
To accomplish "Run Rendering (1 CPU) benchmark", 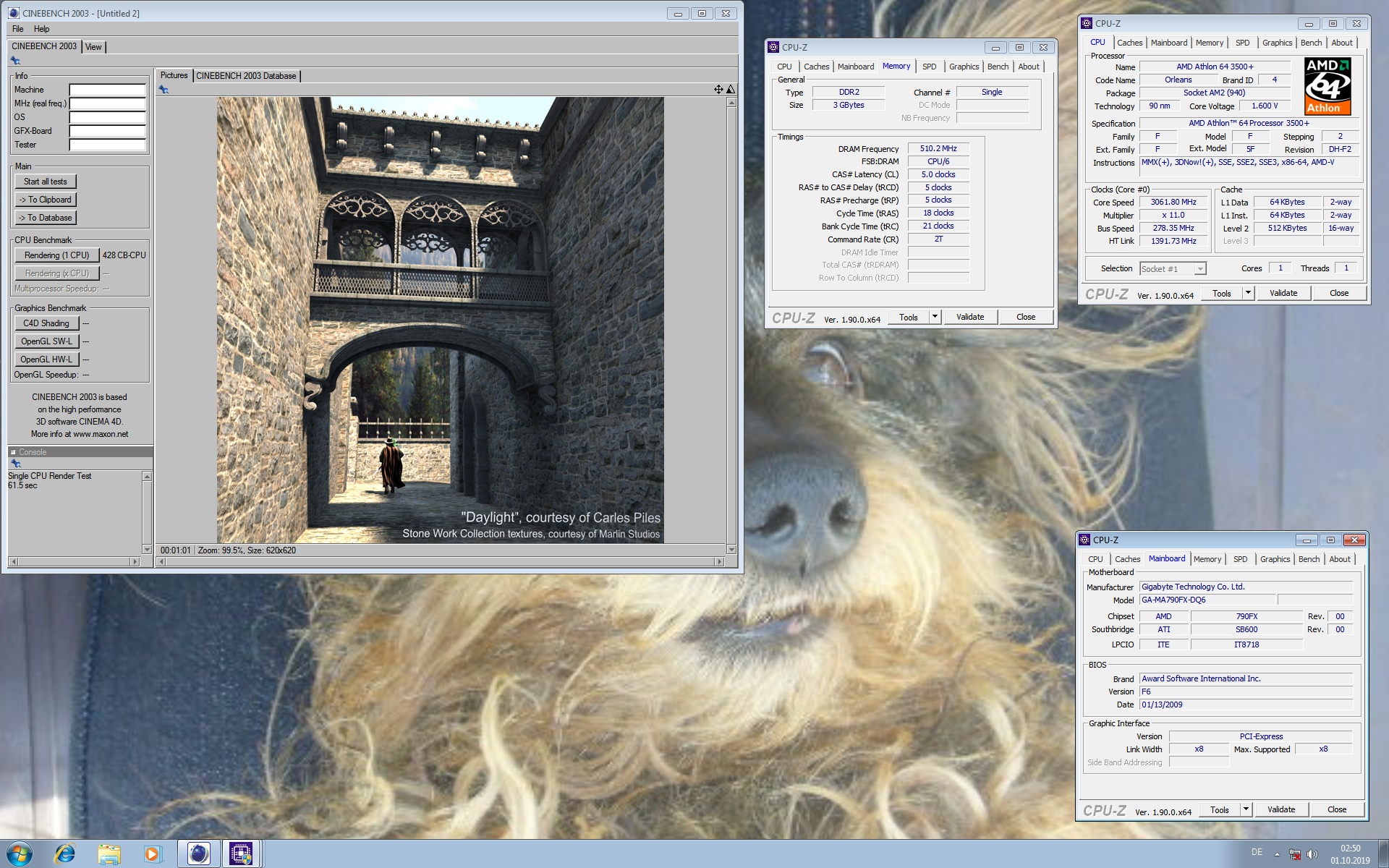I will [x=56, y=255].
